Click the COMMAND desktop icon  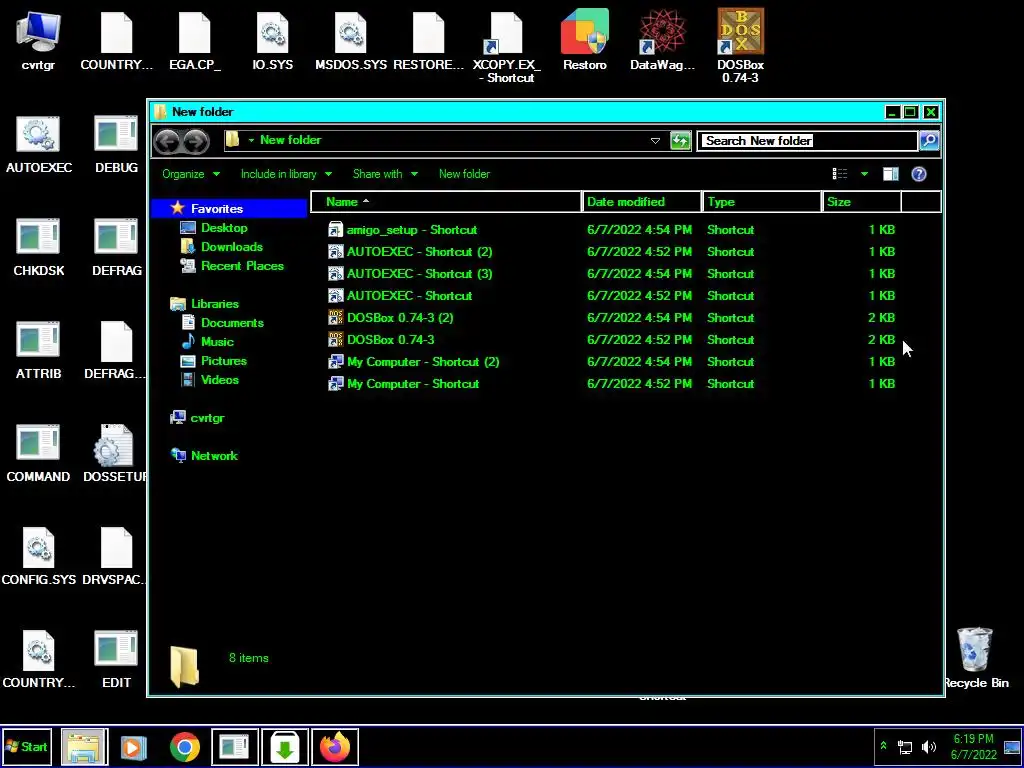click(39, 454)
